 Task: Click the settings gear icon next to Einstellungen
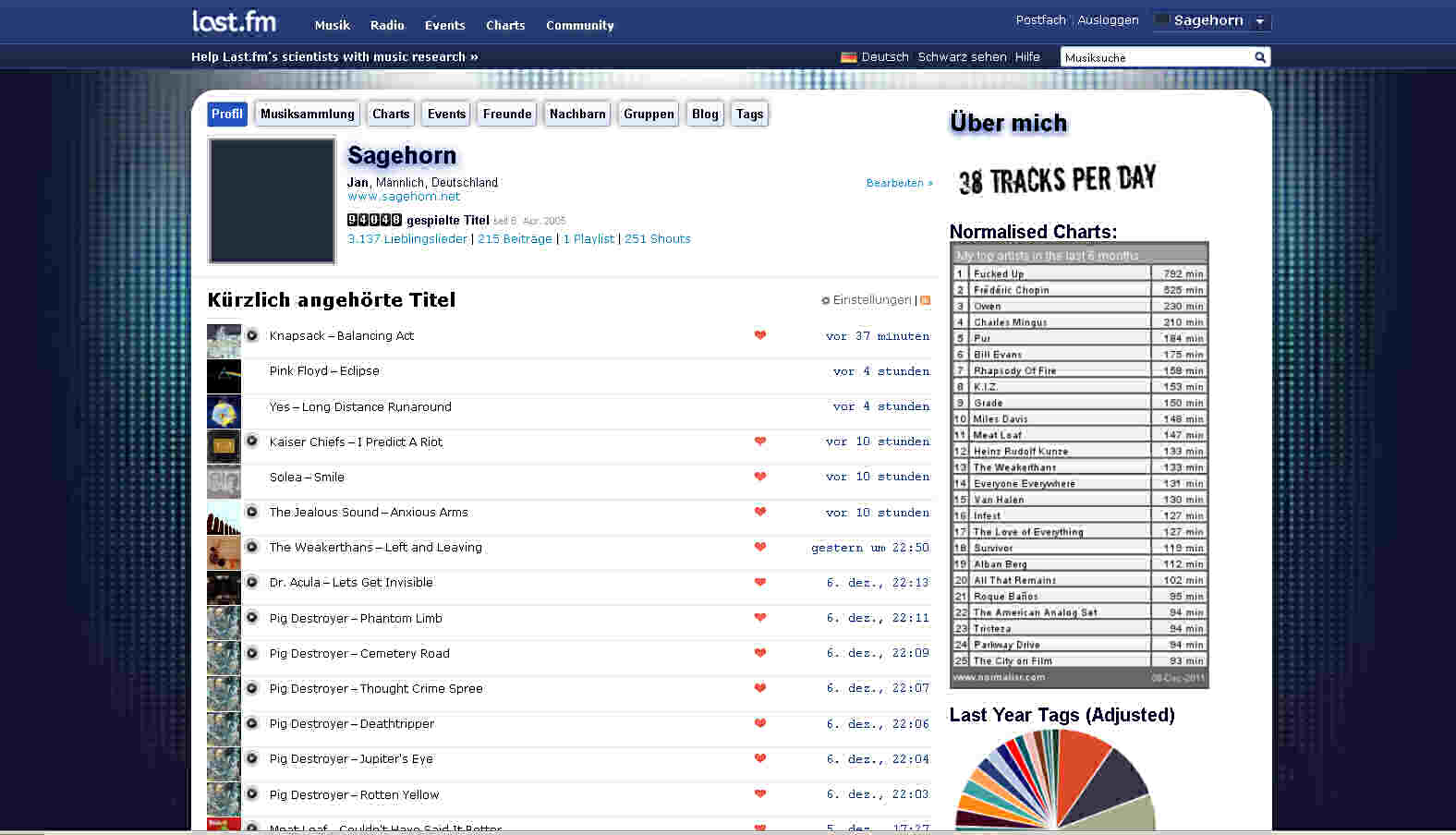(x=826, y=300)
